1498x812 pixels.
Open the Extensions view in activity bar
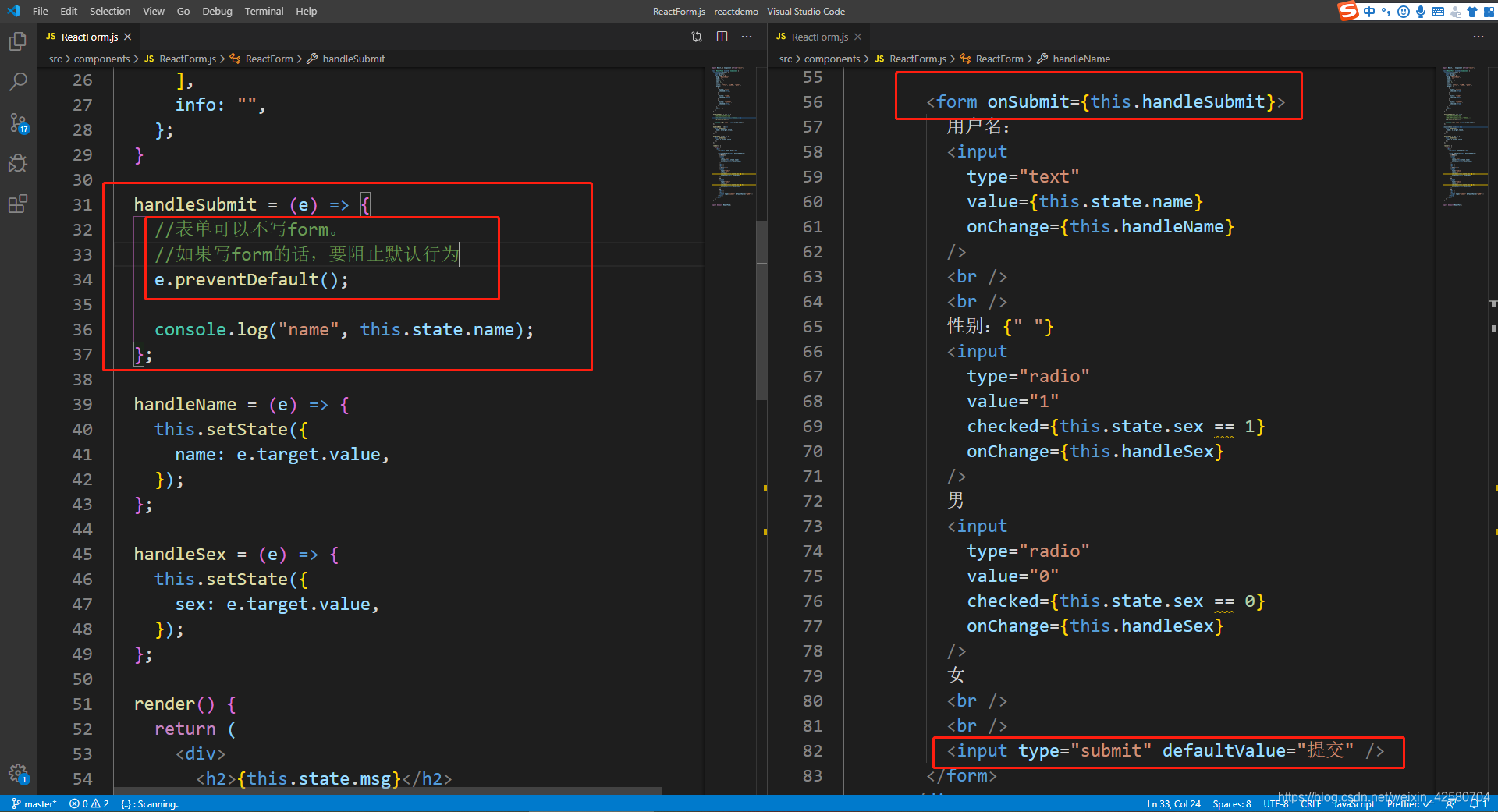point(17,204)
